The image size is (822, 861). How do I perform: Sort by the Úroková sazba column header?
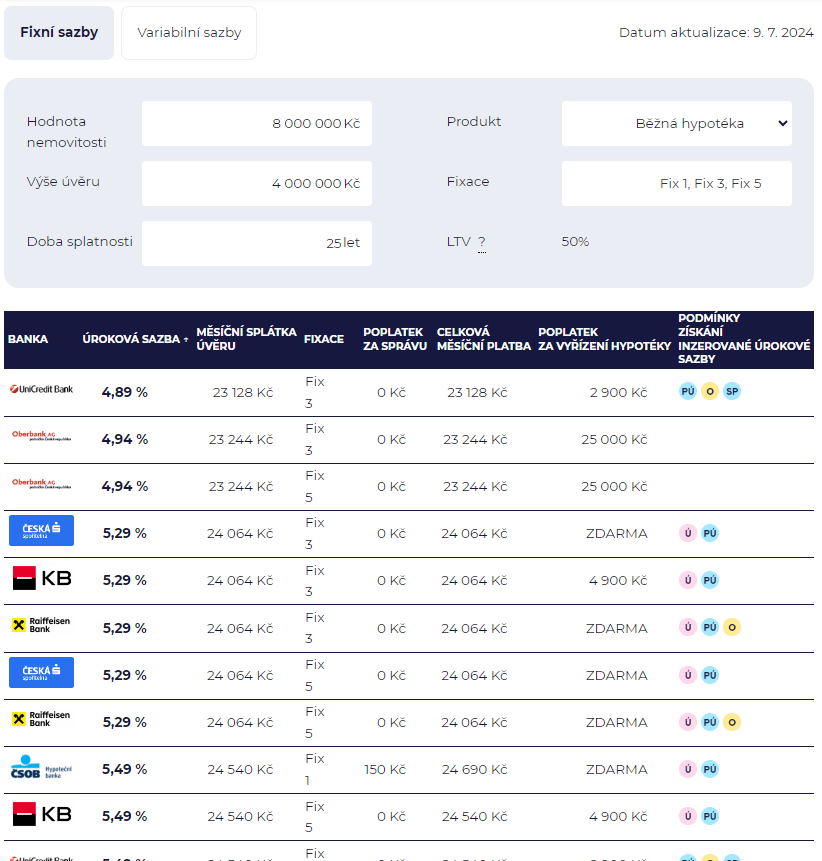tap(135, 339)
